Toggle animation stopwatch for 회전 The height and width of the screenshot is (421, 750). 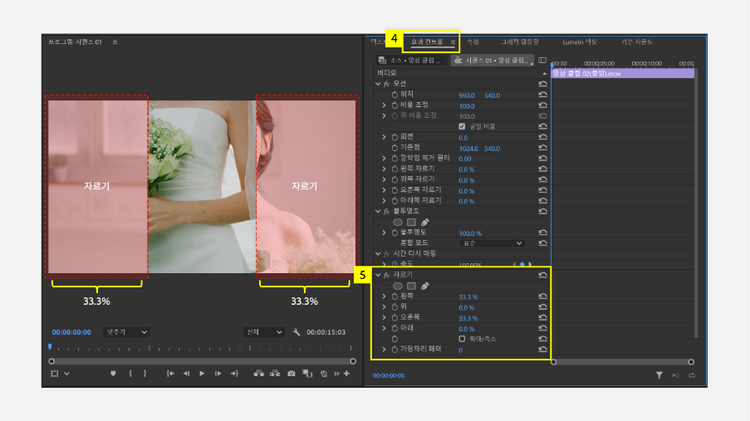click(x=395, y=137)
